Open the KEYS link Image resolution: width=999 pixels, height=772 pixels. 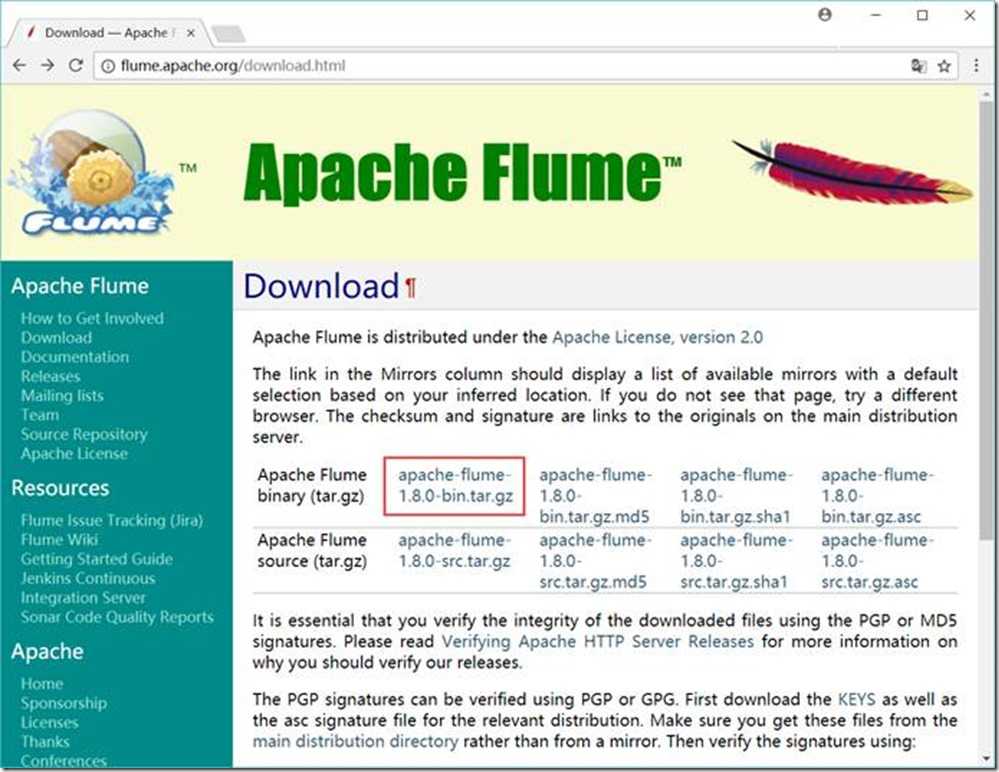pyautogui.click(x=856, y=699)
